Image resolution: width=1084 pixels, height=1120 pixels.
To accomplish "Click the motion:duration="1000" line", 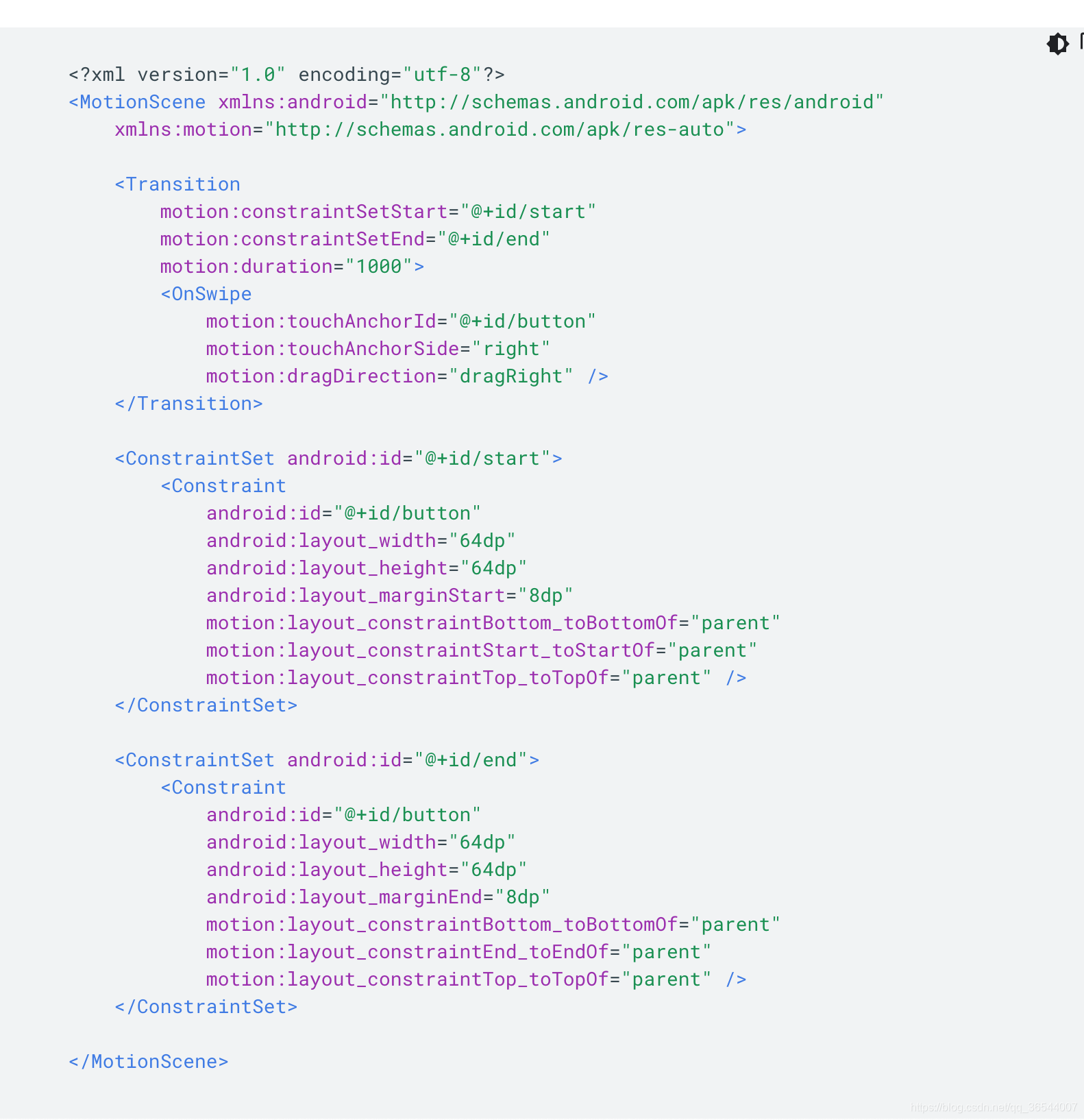I will pos(292,267).
